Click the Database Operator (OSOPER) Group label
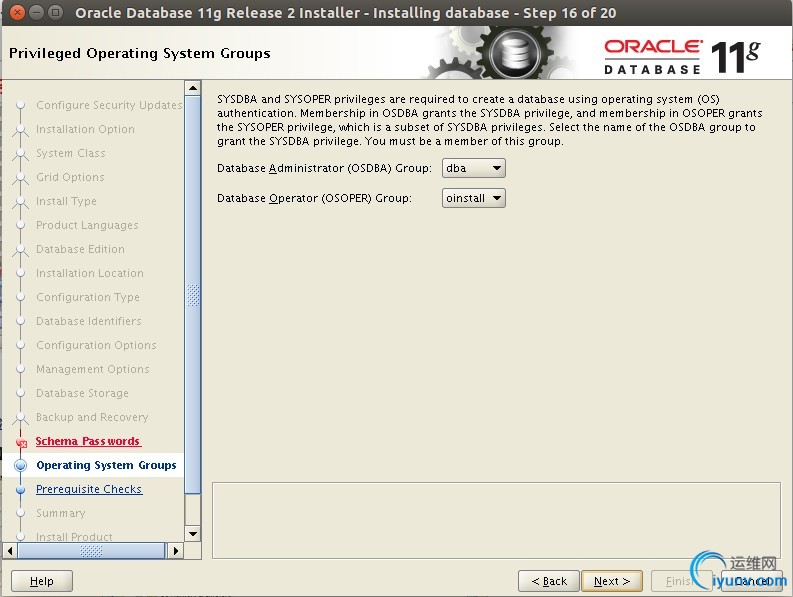The image size is (793, 597). [314, 198]
